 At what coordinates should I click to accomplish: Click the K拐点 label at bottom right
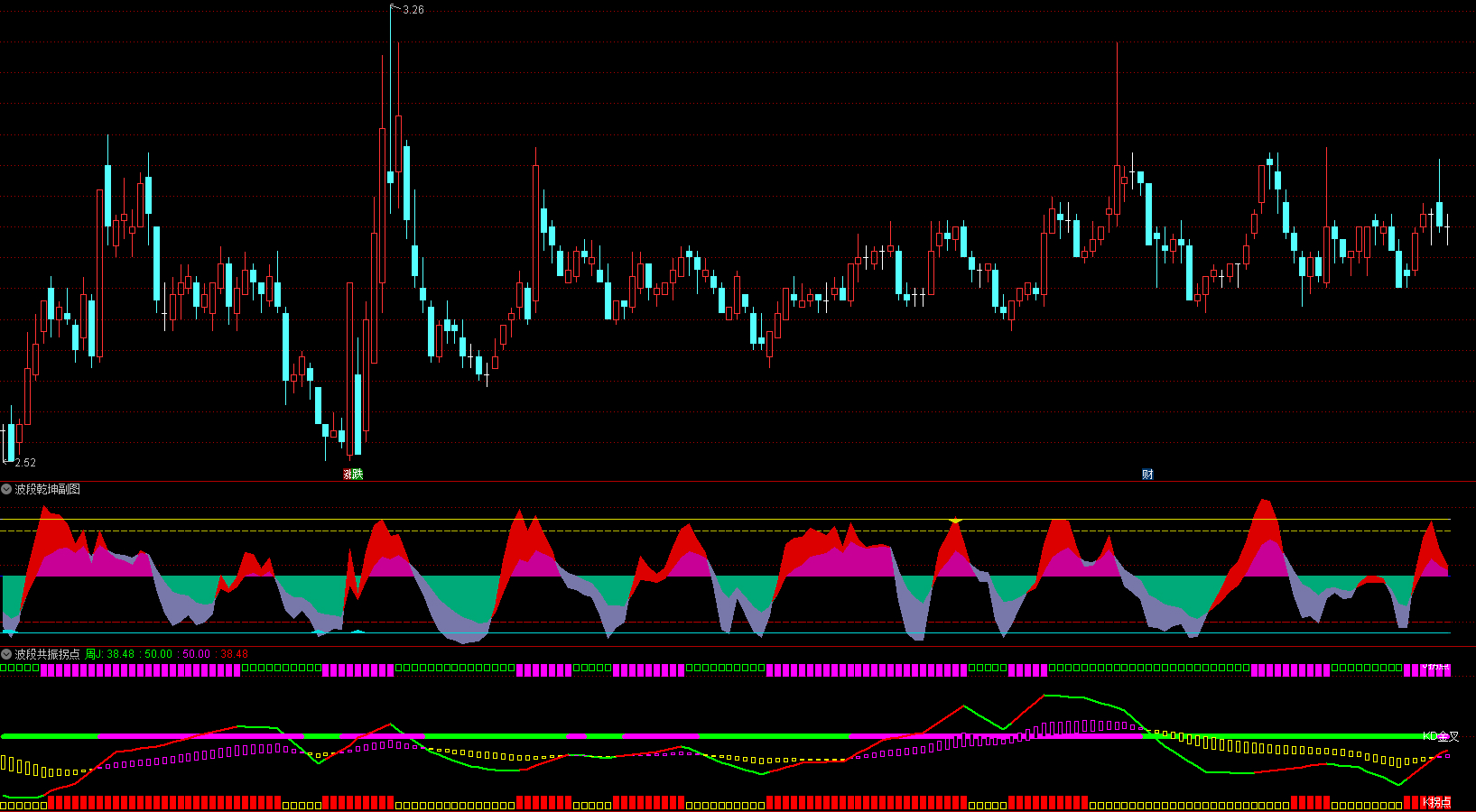[1436, 802]
